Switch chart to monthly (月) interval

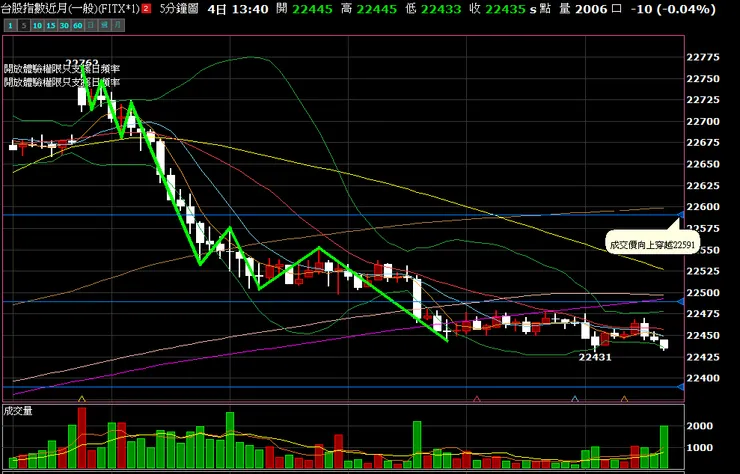tap(118, 25)
